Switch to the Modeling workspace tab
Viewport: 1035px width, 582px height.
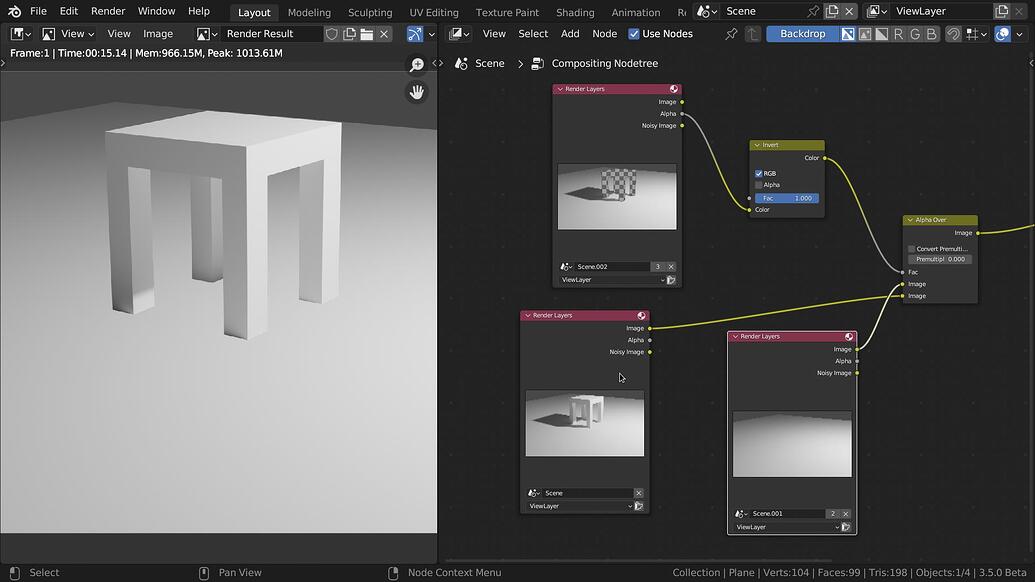click(309, 12)
